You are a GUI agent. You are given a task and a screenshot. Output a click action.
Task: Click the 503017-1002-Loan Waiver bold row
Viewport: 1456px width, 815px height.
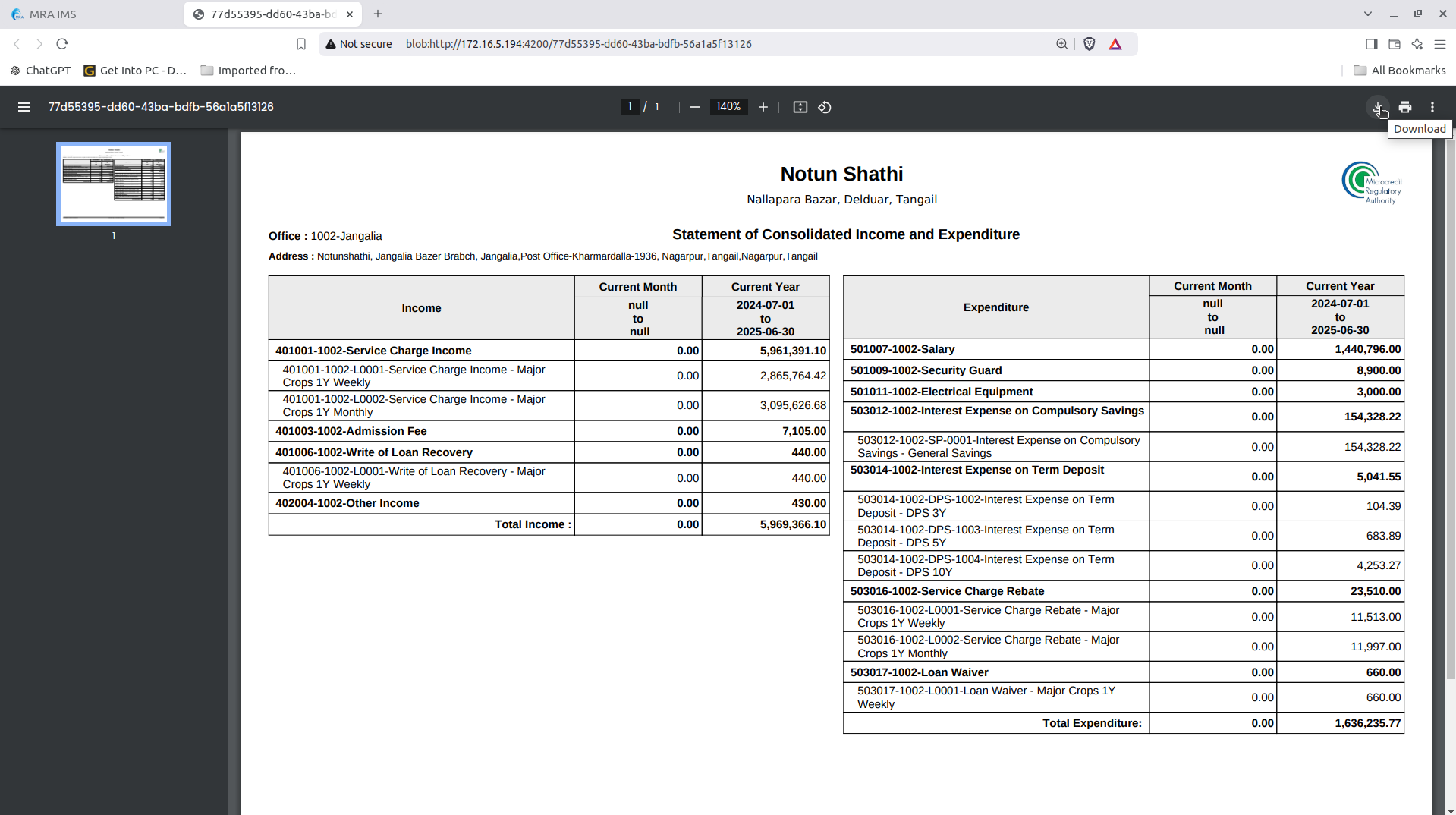pyautogui.click(x=1124, y=672)
